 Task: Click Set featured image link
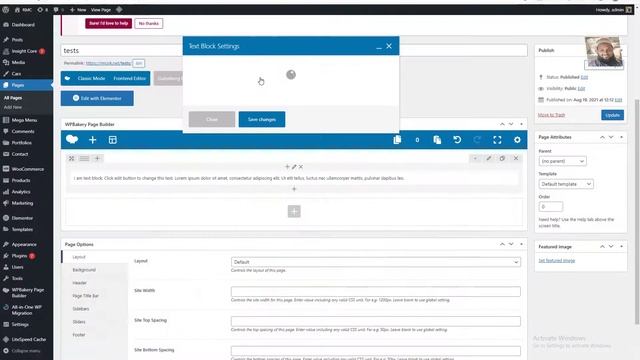pos(557,260)
